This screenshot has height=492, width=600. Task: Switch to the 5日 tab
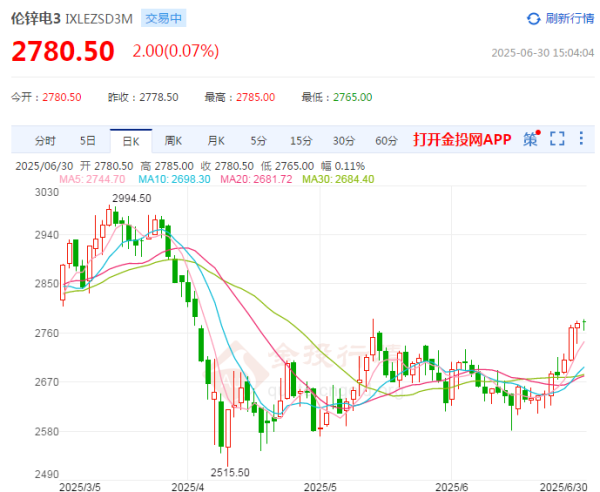[88, 141]
